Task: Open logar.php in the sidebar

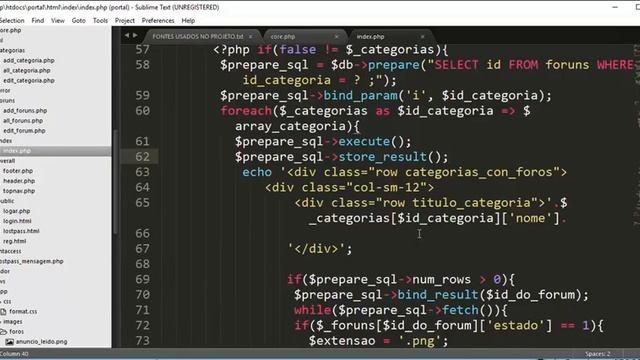Action: [17, 211]
